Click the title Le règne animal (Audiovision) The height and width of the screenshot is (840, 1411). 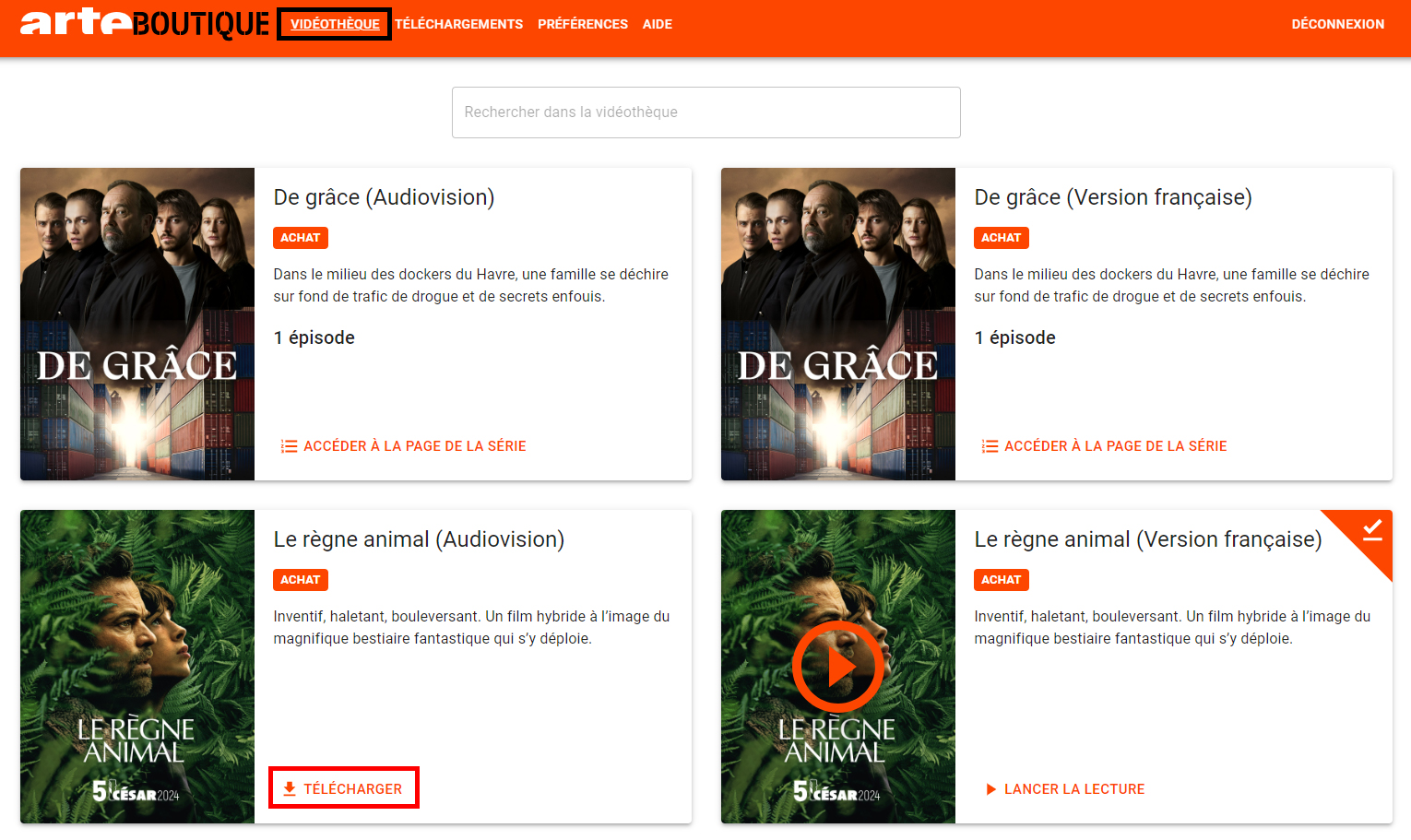coord(419,539)
